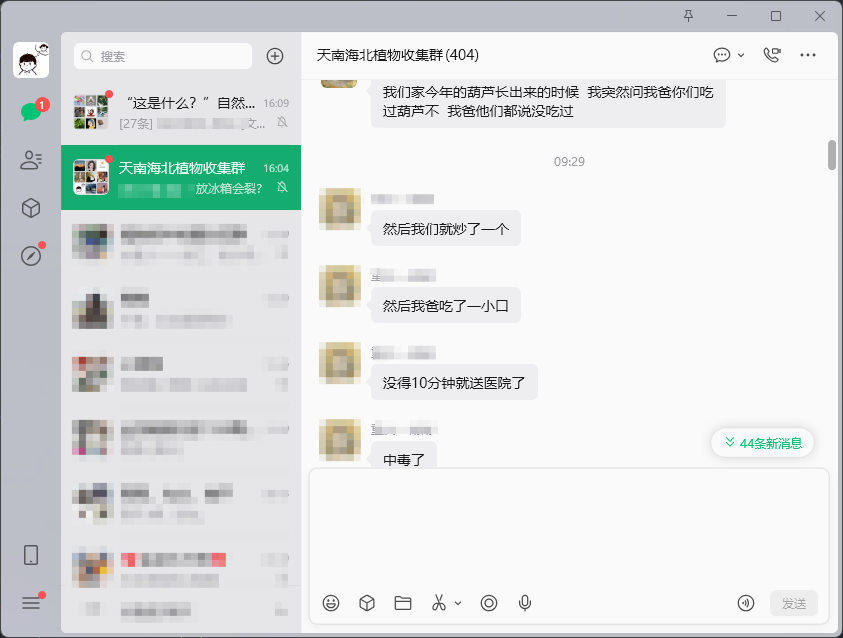Open the emoji picker

click(331, 603)
